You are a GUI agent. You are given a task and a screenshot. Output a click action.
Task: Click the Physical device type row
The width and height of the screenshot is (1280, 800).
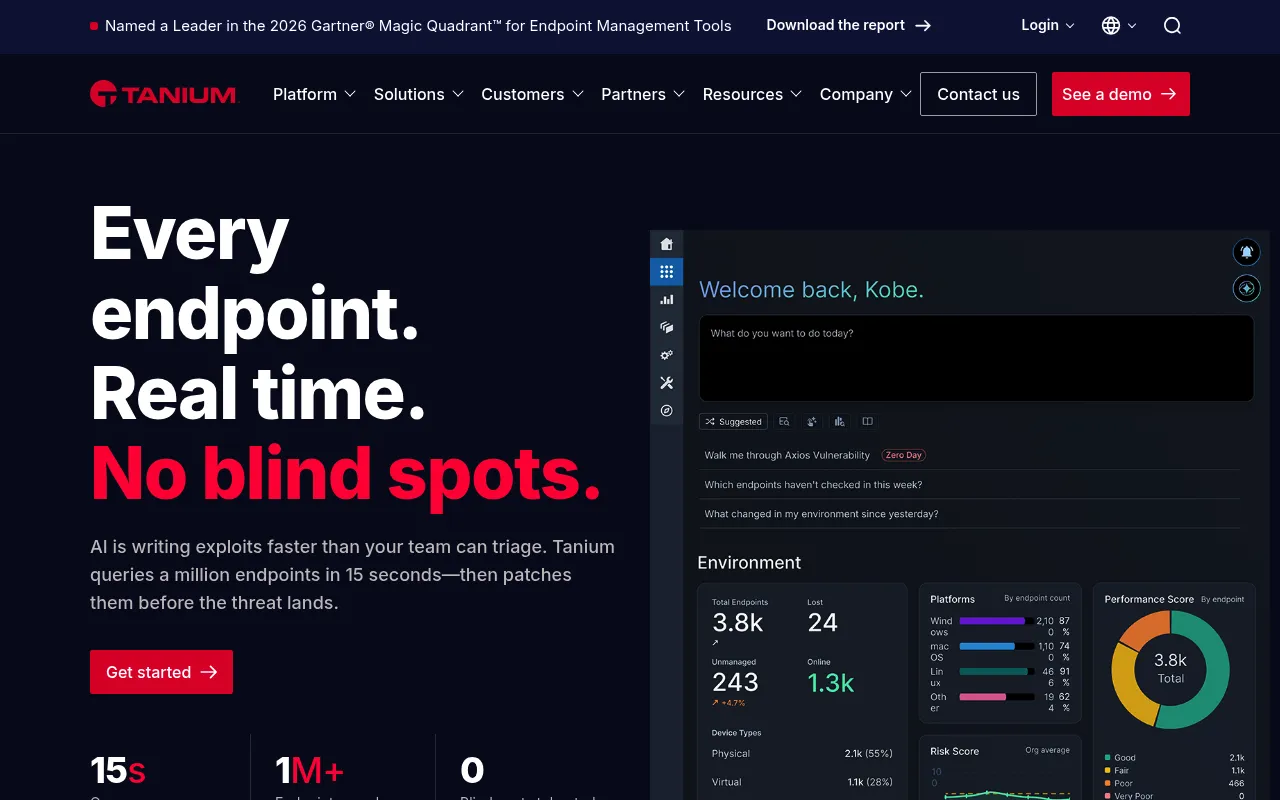tap(802, 754)
